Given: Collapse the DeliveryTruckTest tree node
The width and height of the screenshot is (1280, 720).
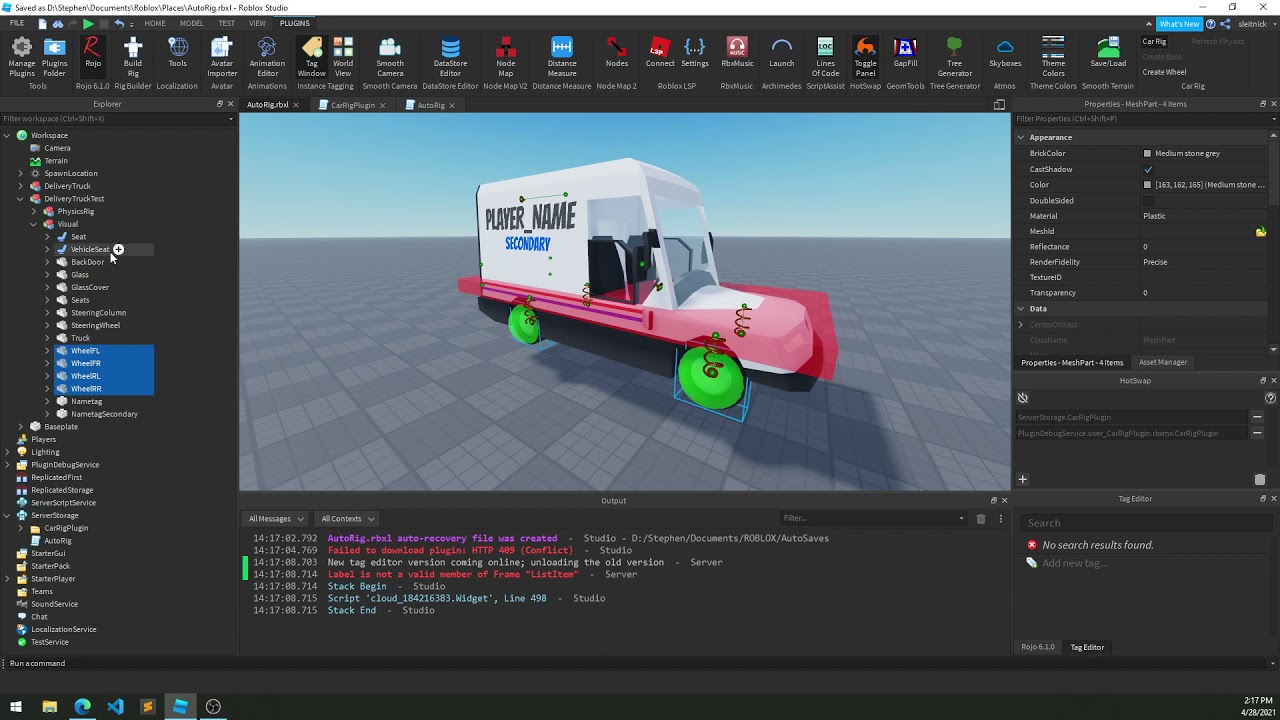Looking at the screenshot, I should pos(20,198).
